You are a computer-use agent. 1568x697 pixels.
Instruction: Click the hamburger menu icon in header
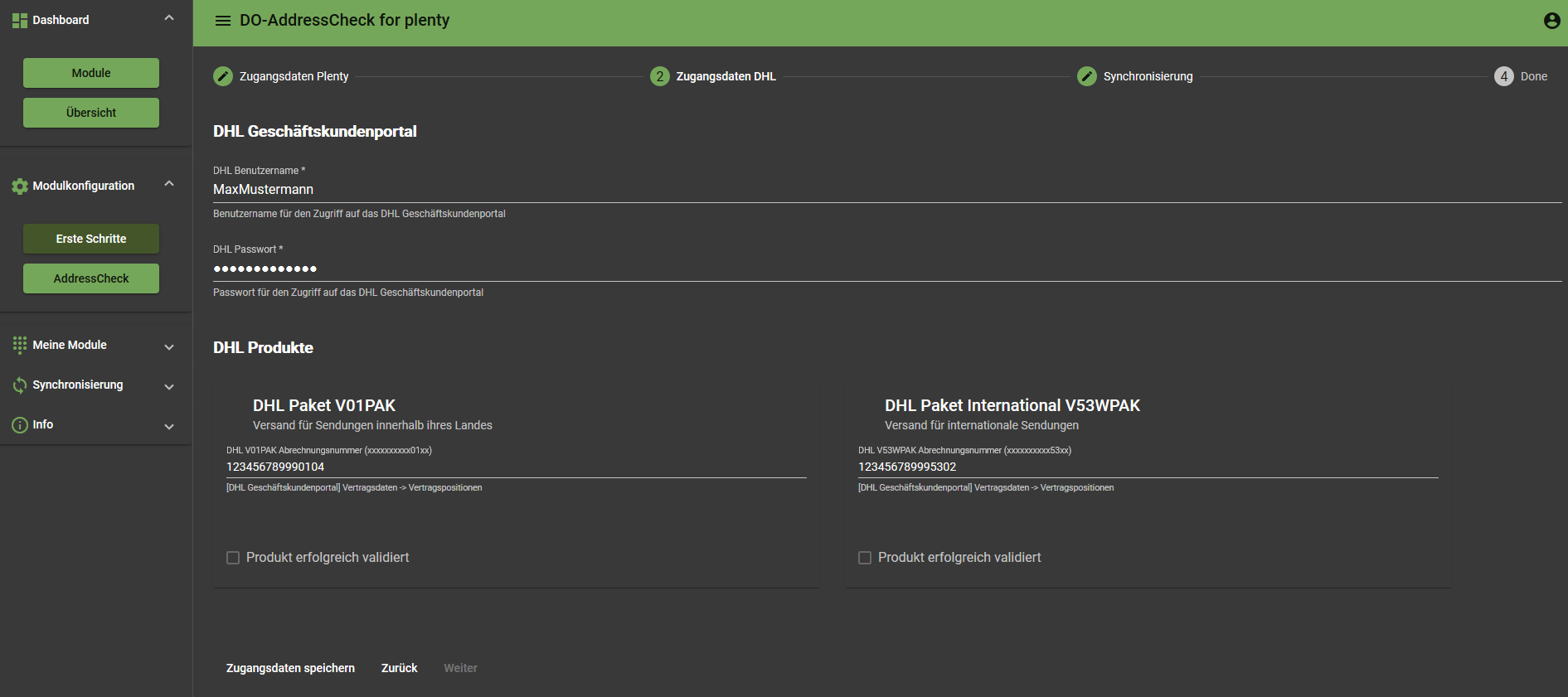point(222,21)
